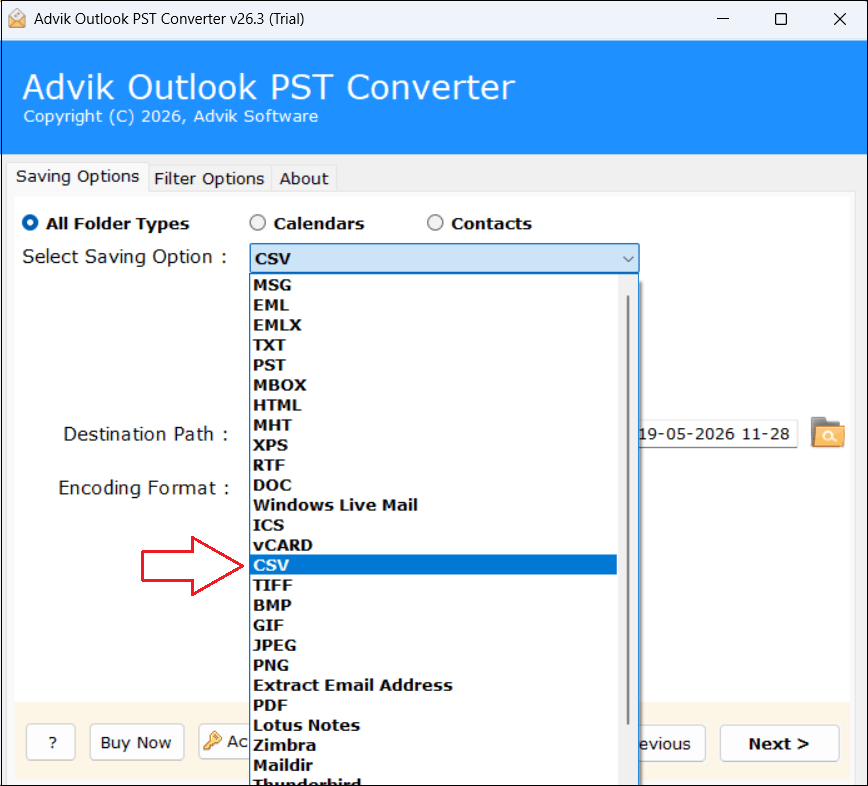The image size is (868, 786).
Task: Switch to the Filter Options tab
Action: 209,178
